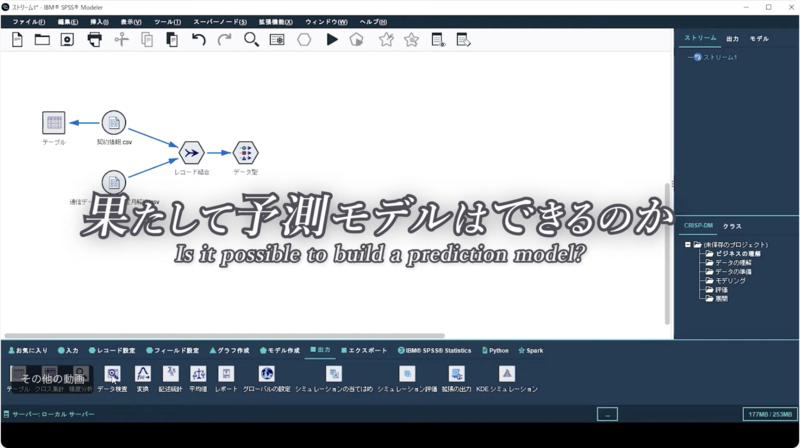Screen dimensions: 800x448
Task: Open the ウィンドウ(W) menu
Action: tap(326, 22)
